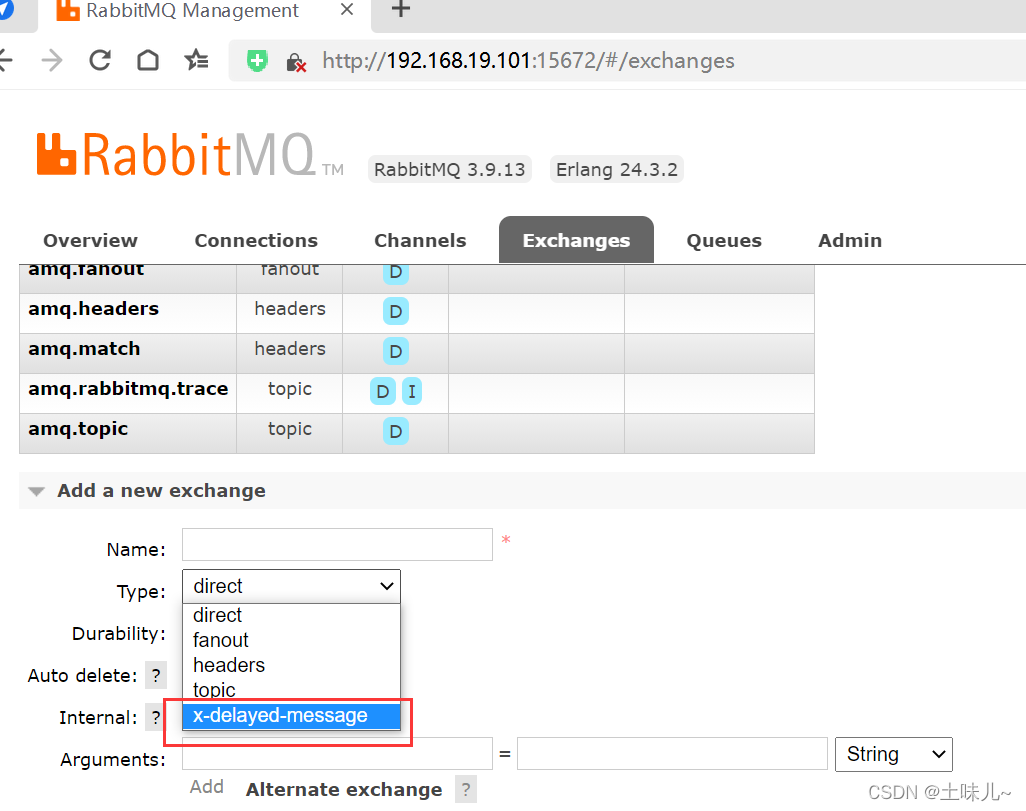
Task: Open the amq.topic exchange
Action: 78,429
